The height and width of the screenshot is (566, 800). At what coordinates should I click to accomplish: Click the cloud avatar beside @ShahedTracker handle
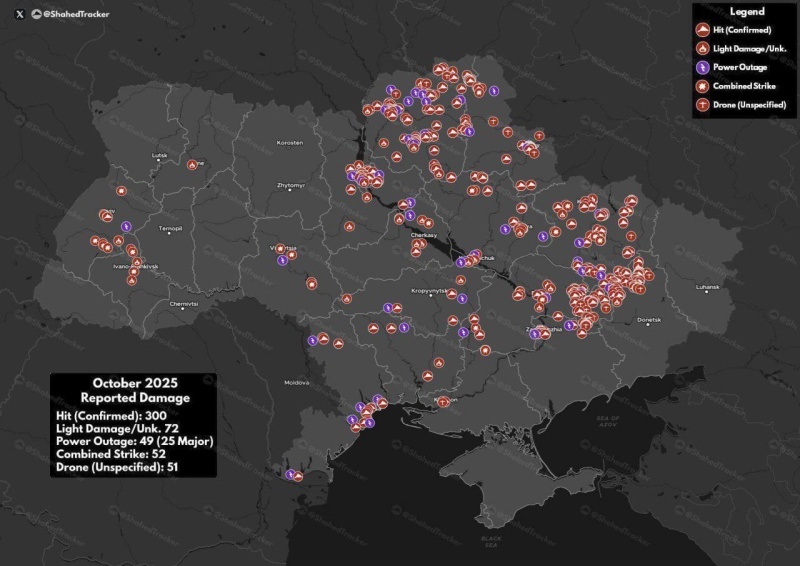click(36, 14)
